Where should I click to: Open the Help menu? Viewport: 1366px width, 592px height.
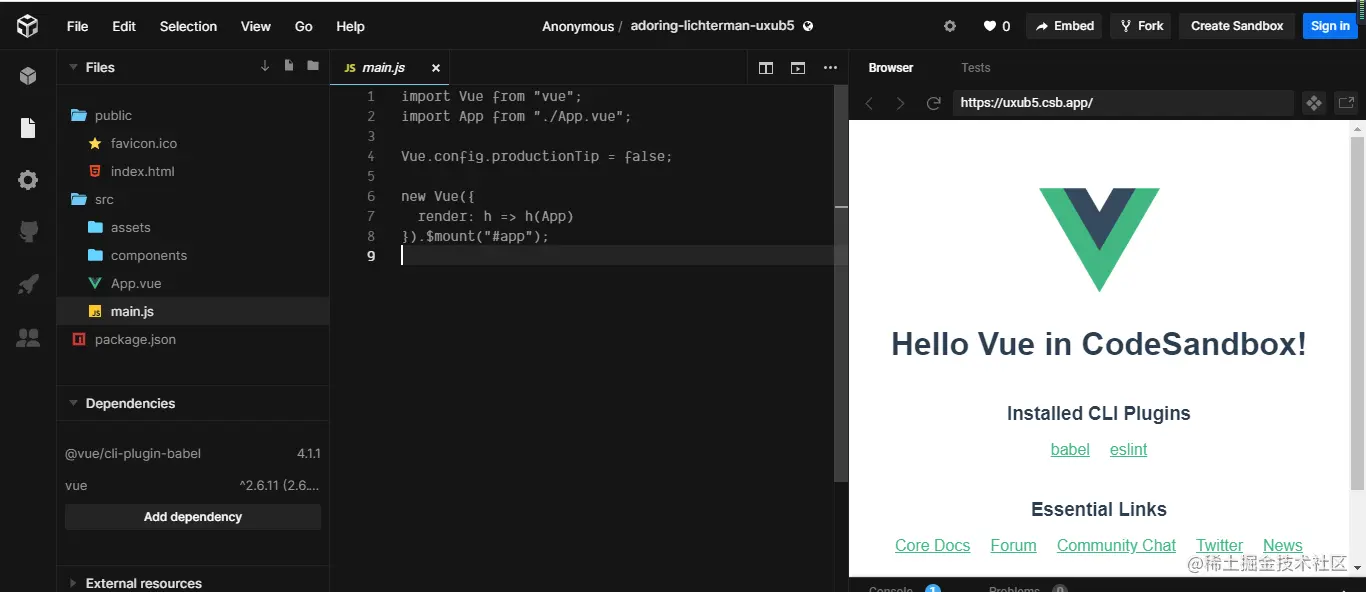350,26
